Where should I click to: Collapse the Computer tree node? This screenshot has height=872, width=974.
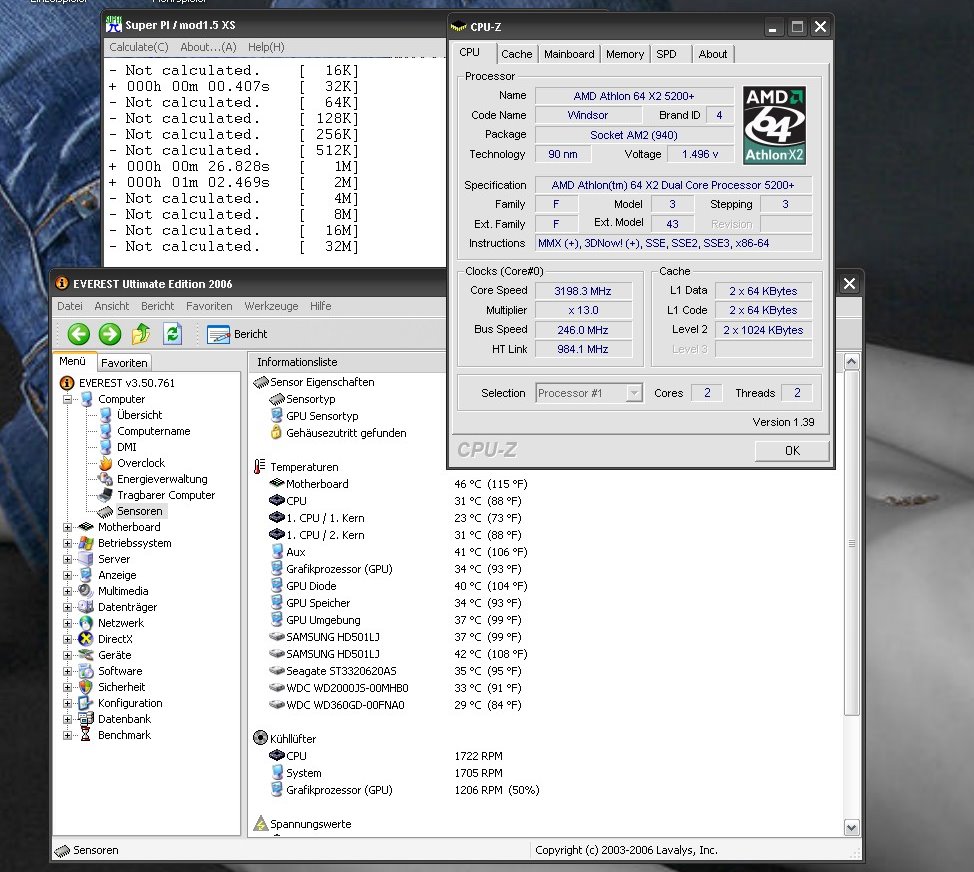[68, 399]
